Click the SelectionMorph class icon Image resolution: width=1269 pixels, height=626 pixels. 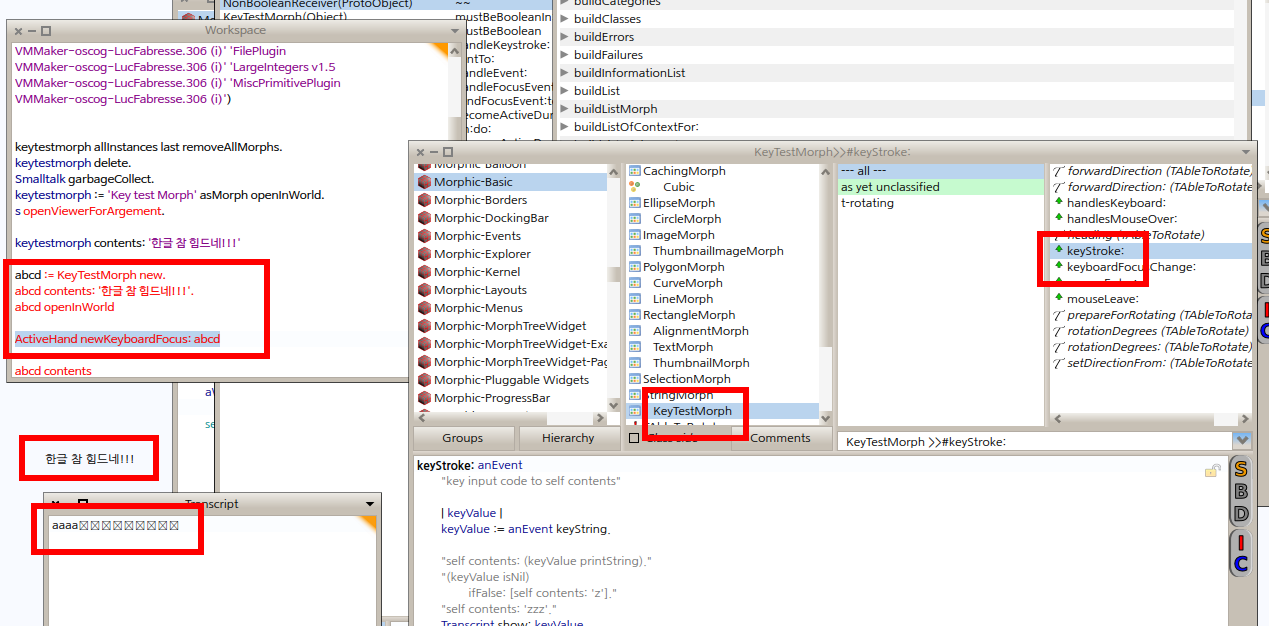click(x=634, y=379)
